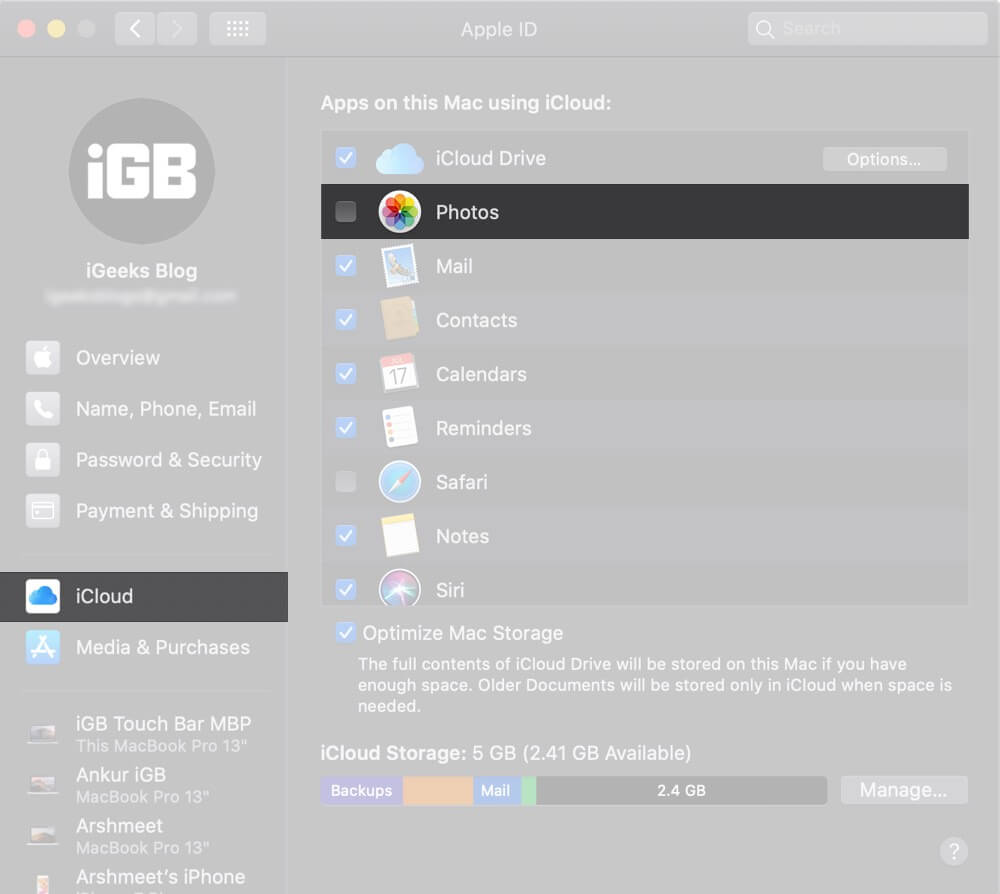The image size is (1000, 894).
Task: Click the blue cloud icon in sidebar
Action: (x=43, y=596)
